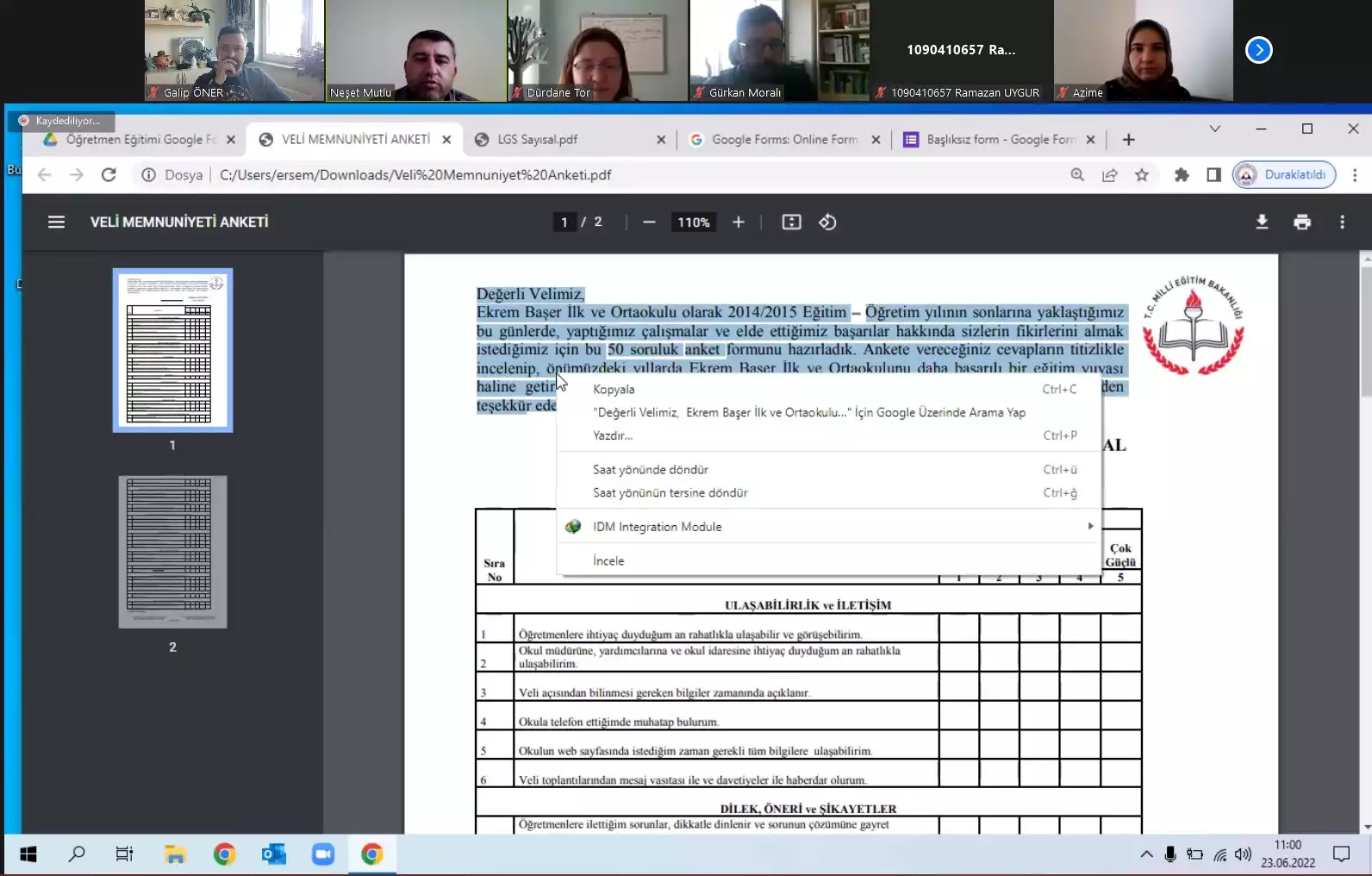The image size is (1372, 876).
Task: Open File Explorer from taskbar
Action: coord(175,854)
